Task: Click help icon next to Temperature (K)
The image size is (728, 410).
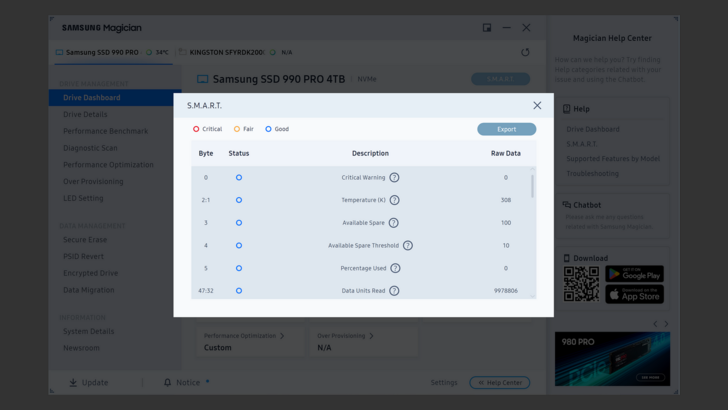Action: pos(395,200)
